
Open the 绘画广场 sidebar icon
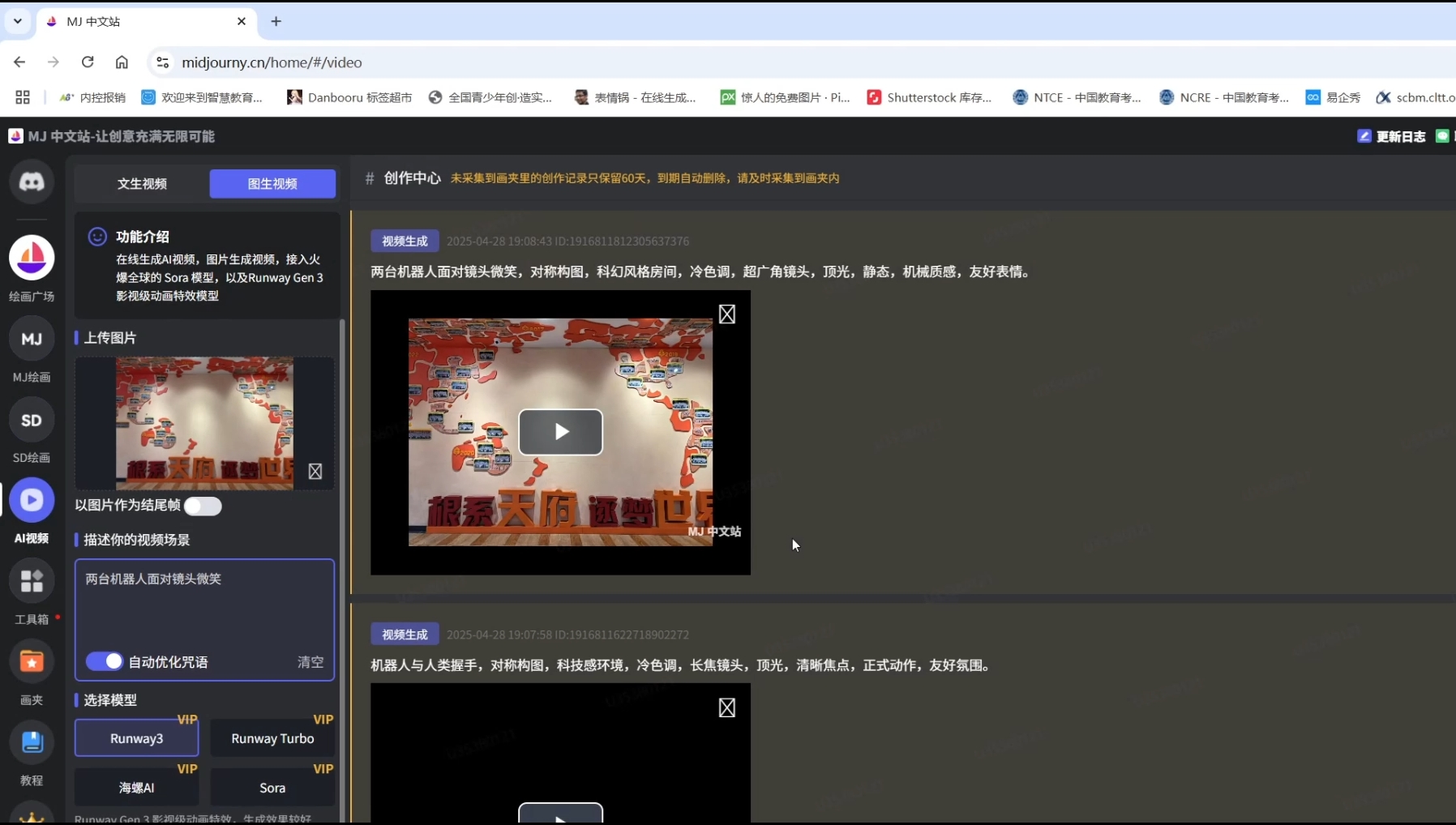[32, 258]
